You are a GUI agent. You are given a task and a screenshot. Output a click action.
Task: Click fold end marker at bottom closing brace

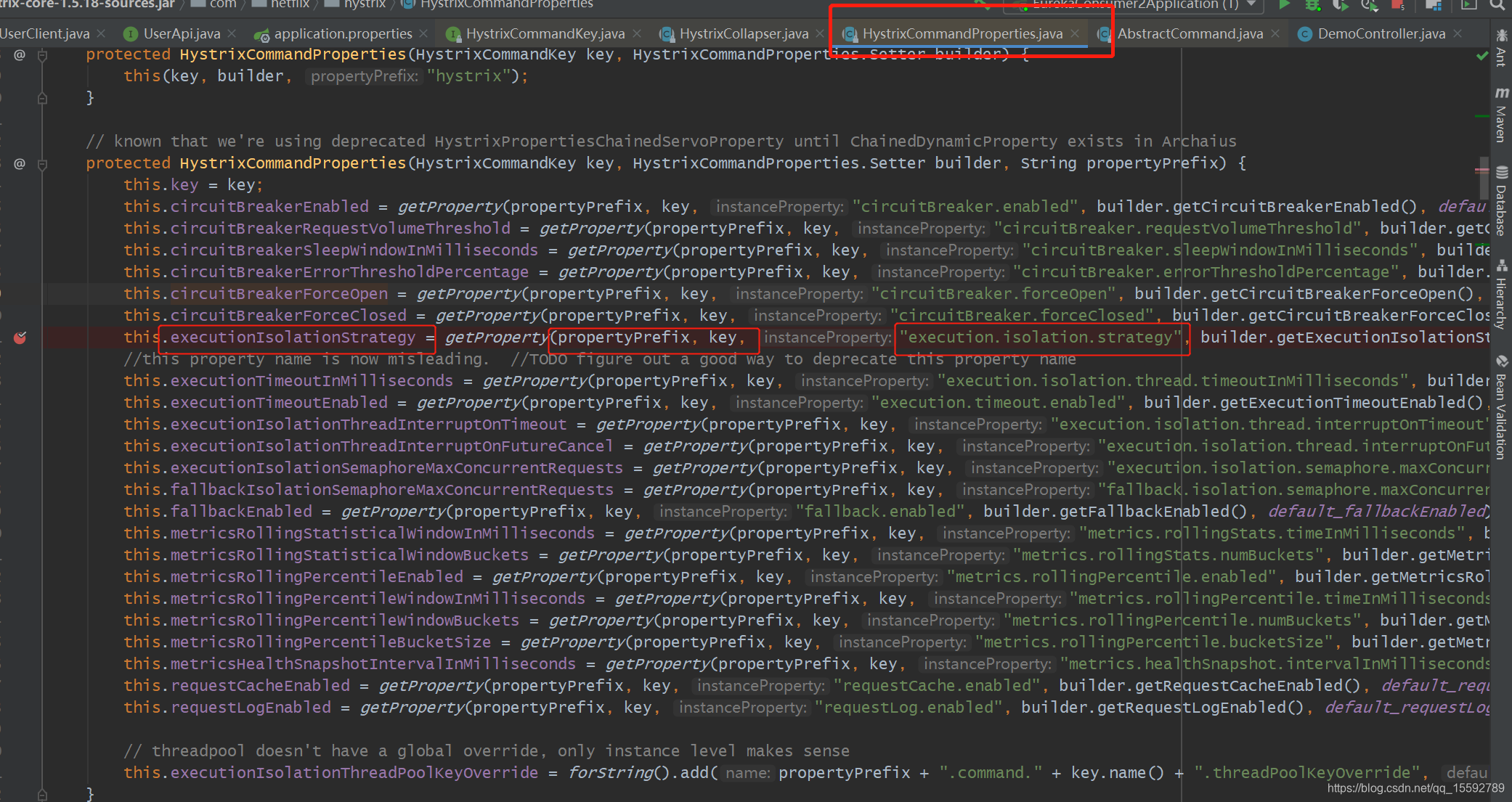[x=43, y=794]
